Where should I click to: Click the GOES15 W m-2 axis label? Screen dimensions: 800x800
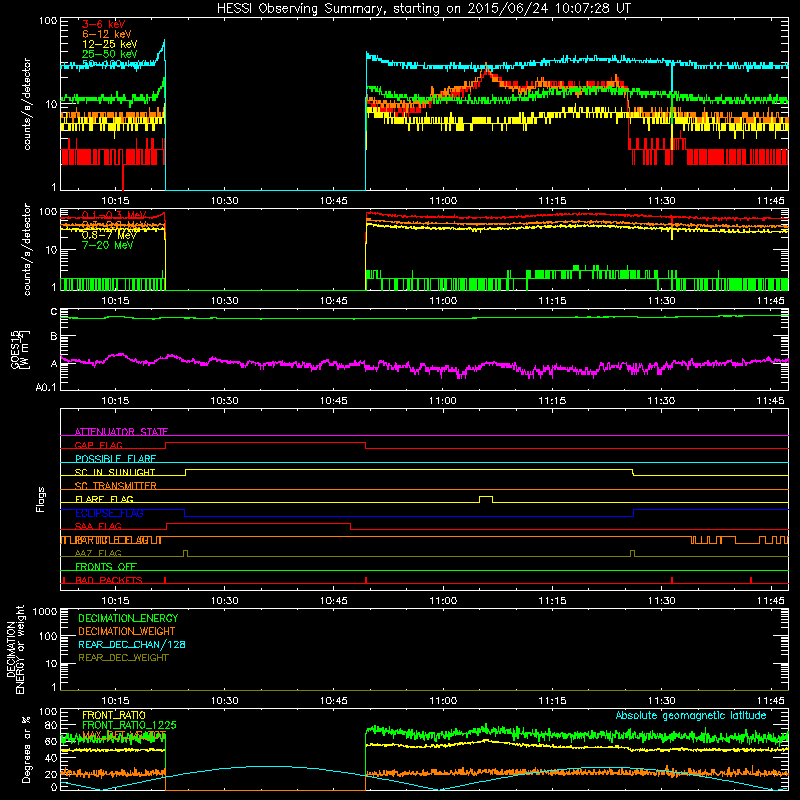20,349
